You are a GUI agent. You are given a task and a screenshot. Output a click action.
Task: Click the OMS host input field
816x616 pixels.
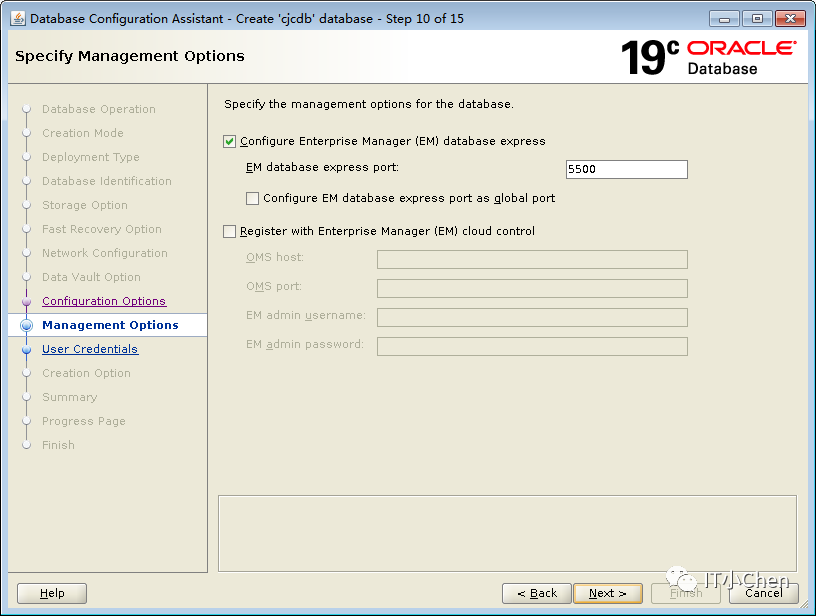click(x=532, y=259)
